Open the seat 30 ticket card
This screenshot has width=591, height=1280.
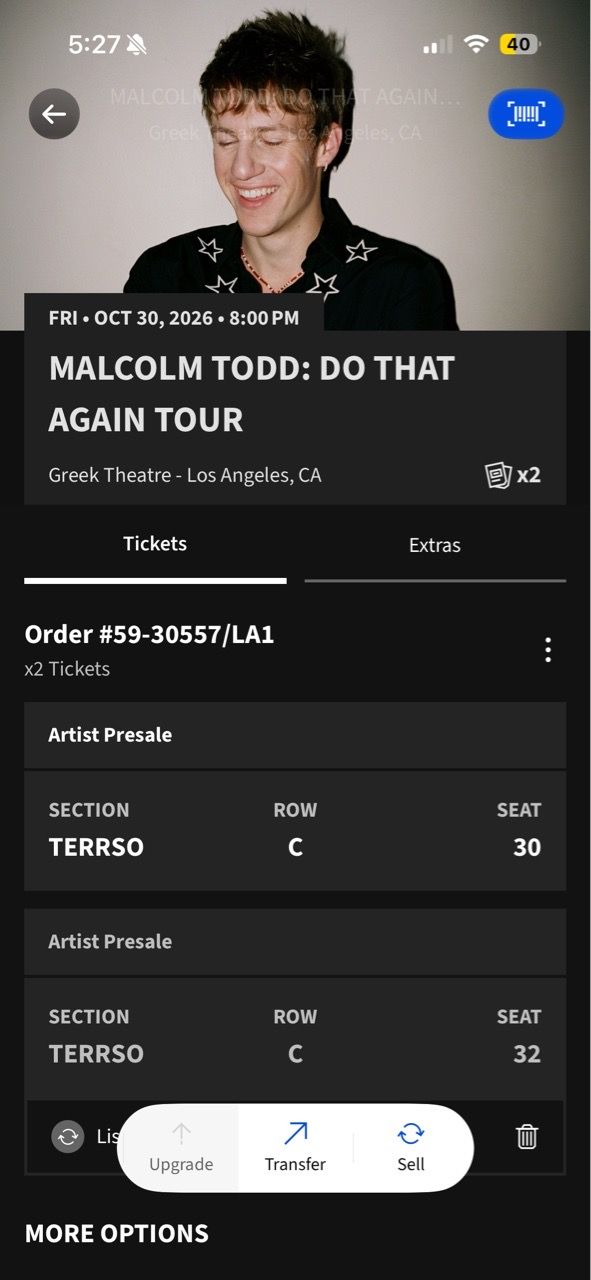pyautogui.click(x=295, y=830)
